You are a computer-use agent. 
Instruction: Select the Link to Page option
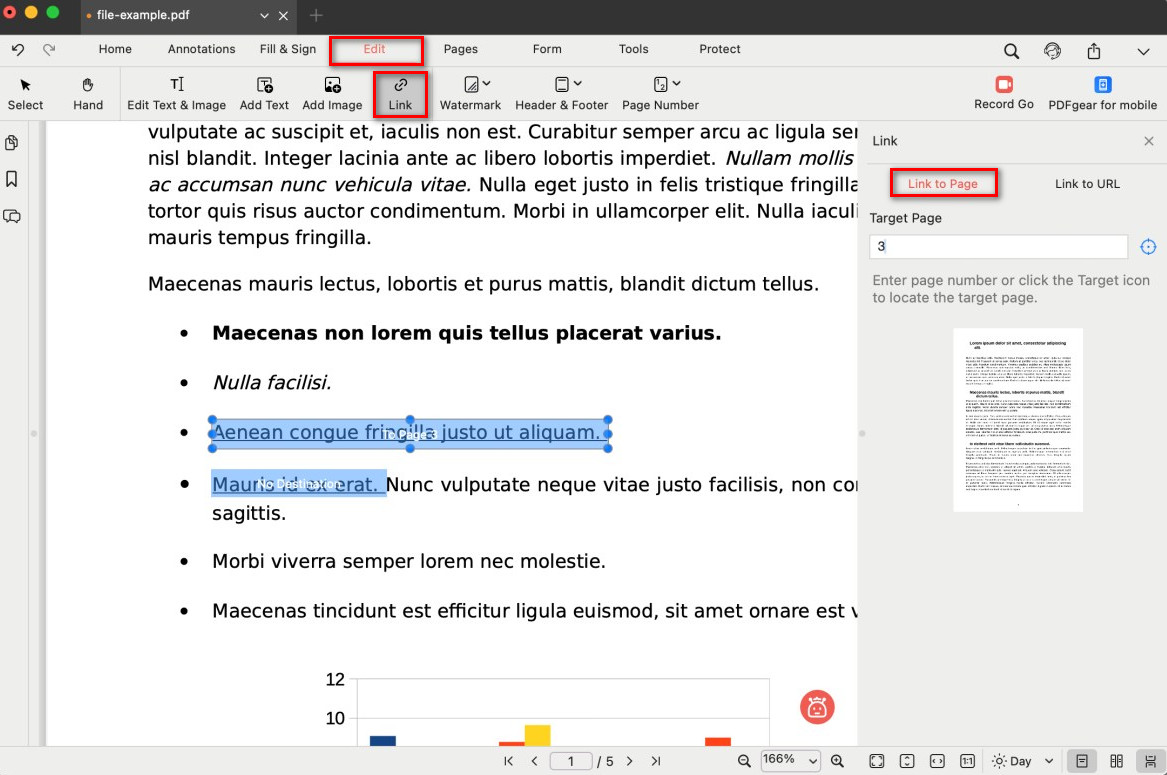[942, 184]
